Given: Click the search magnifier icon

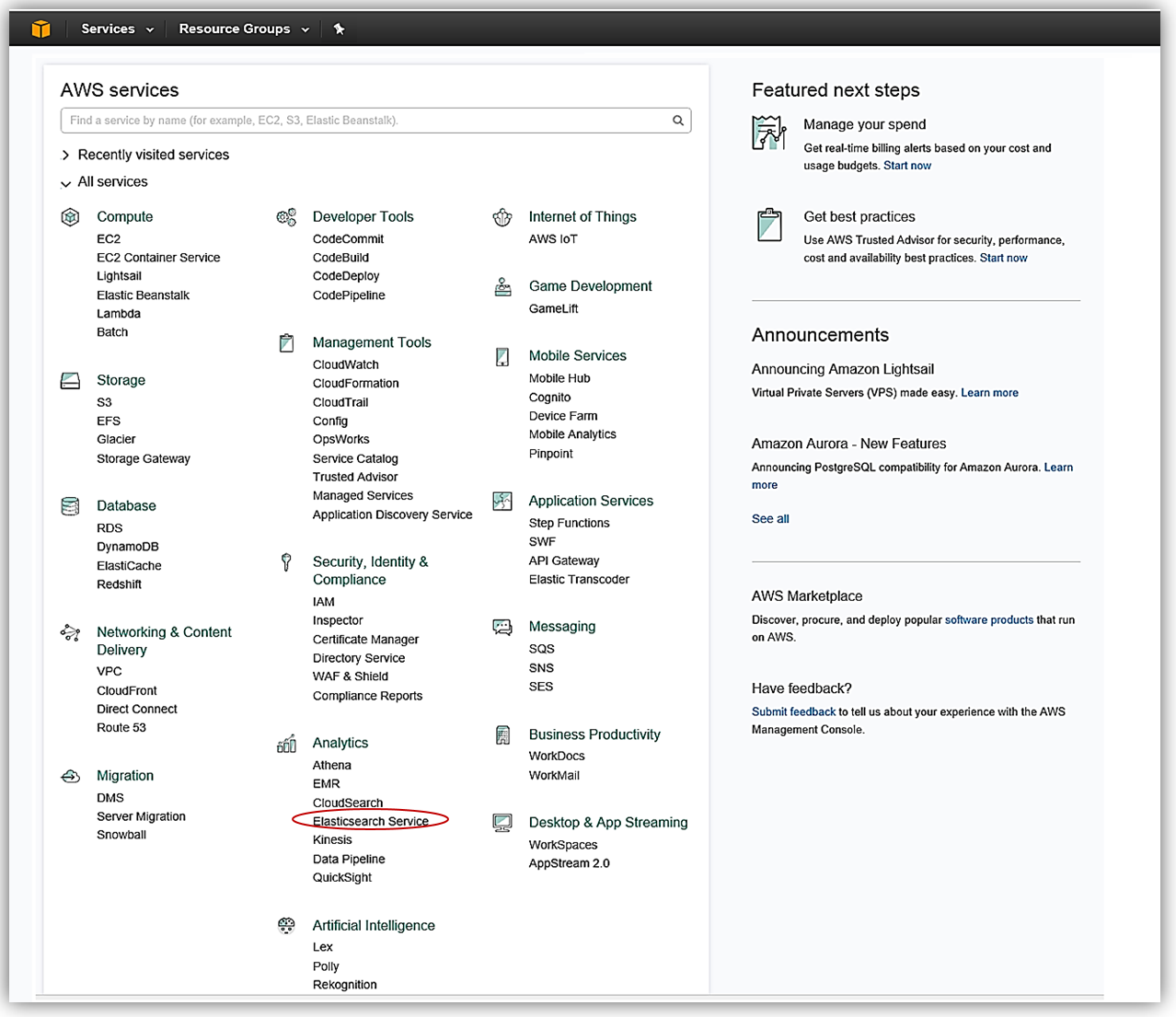Looking at the screenshot, I should 678,121.
